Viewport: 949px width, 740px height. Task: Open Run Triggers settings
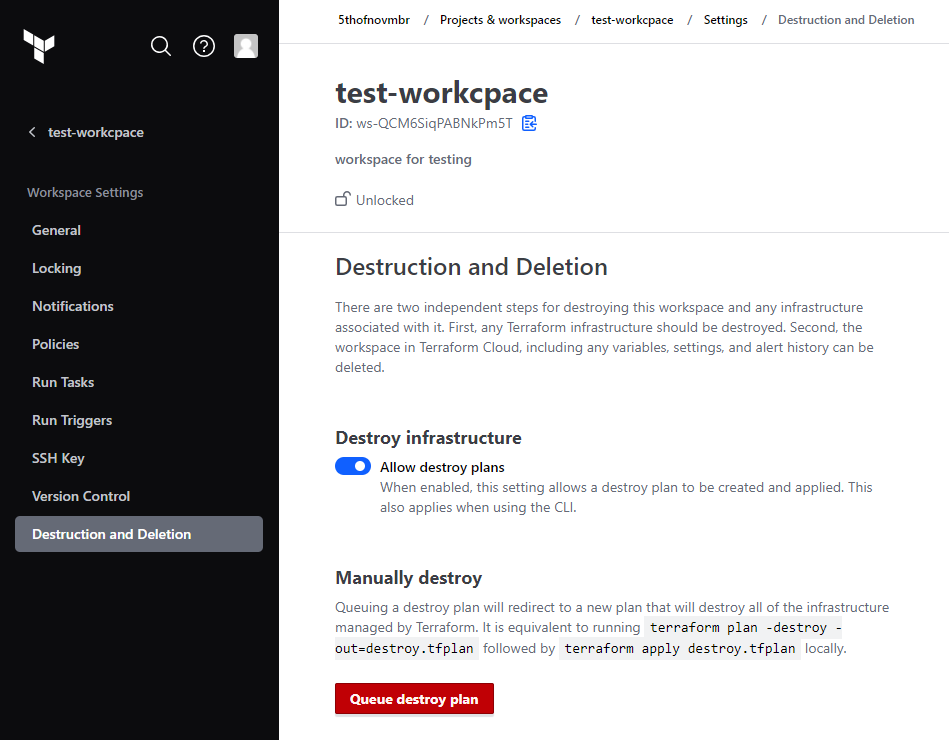[72, 421]
